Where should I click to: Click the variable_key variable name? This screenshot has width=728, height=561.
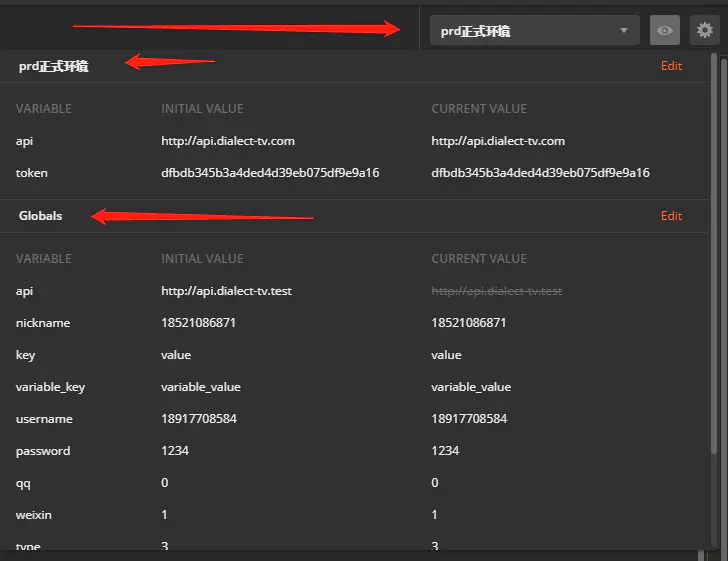coord(50,387)
